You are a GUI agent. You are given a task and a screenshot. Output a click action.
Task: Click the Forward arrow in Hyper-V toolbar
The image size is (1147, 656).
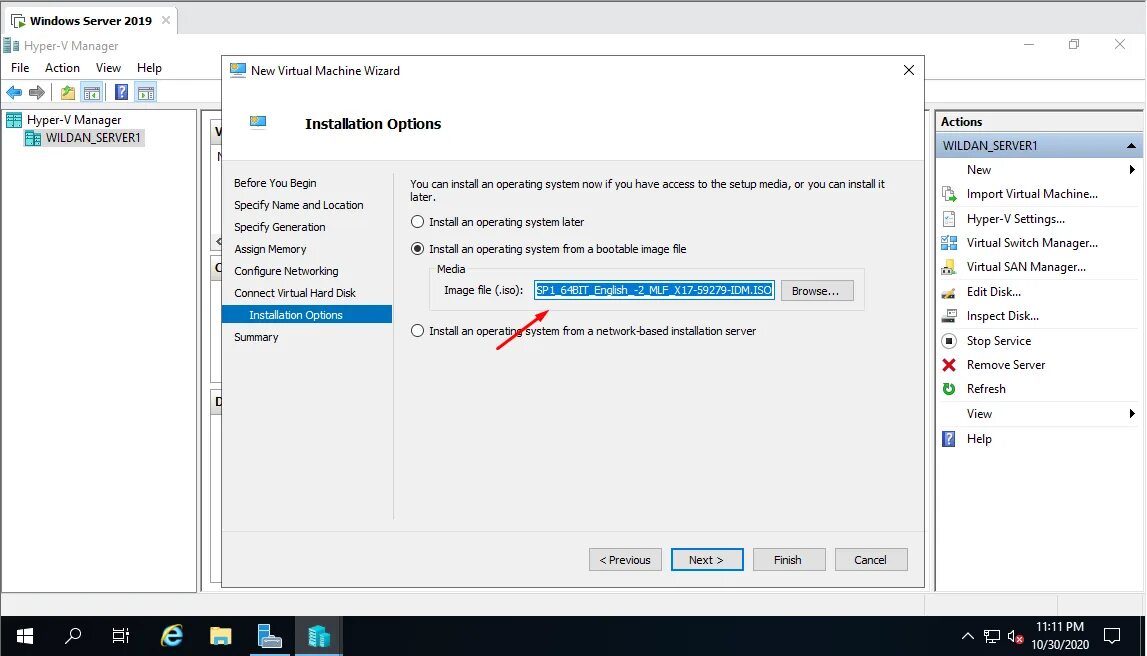coord(37,92)
